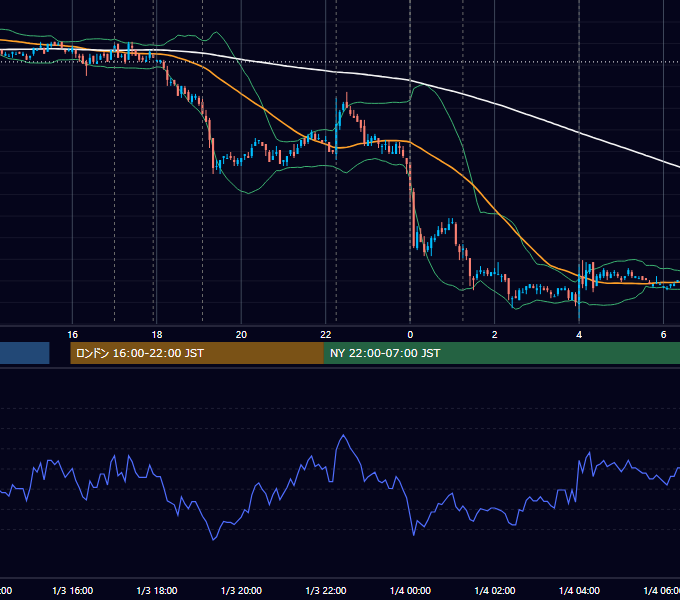The height and width of the screenshot is (600, 680).
Task: Click the blue session bar before London
Action: pyautogui.click(x=25, y=353)
